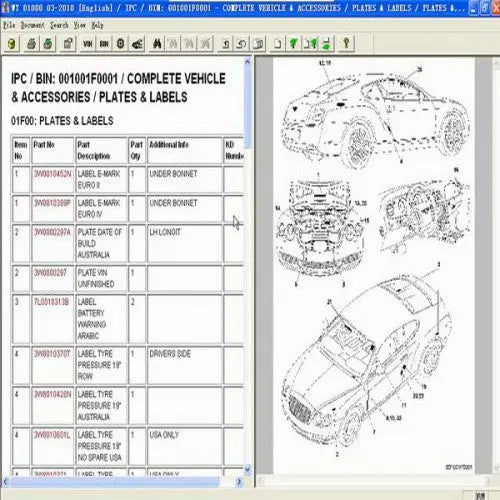Viewport: 500px width, 500px height.
Task: Click the clipboard toolbar icon
Action: click(x=68, y=44)
